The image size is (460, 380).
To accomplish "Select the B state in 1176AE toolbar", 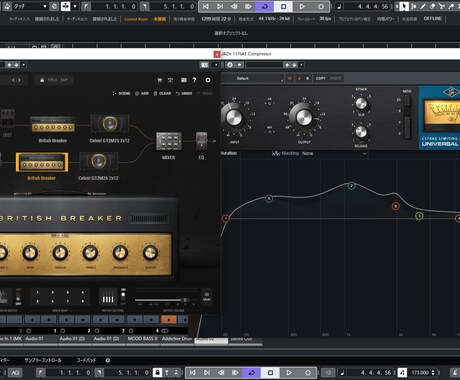I will tap(307, 78).
